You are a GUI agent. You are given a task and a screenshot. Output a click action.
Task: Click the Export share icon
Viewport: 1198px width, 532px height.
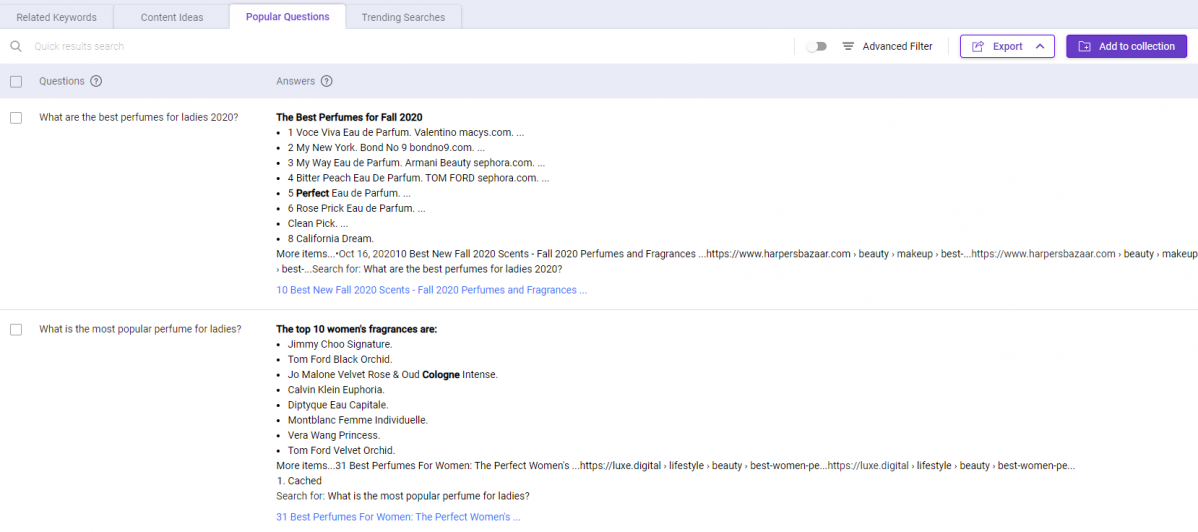[977, 47]
